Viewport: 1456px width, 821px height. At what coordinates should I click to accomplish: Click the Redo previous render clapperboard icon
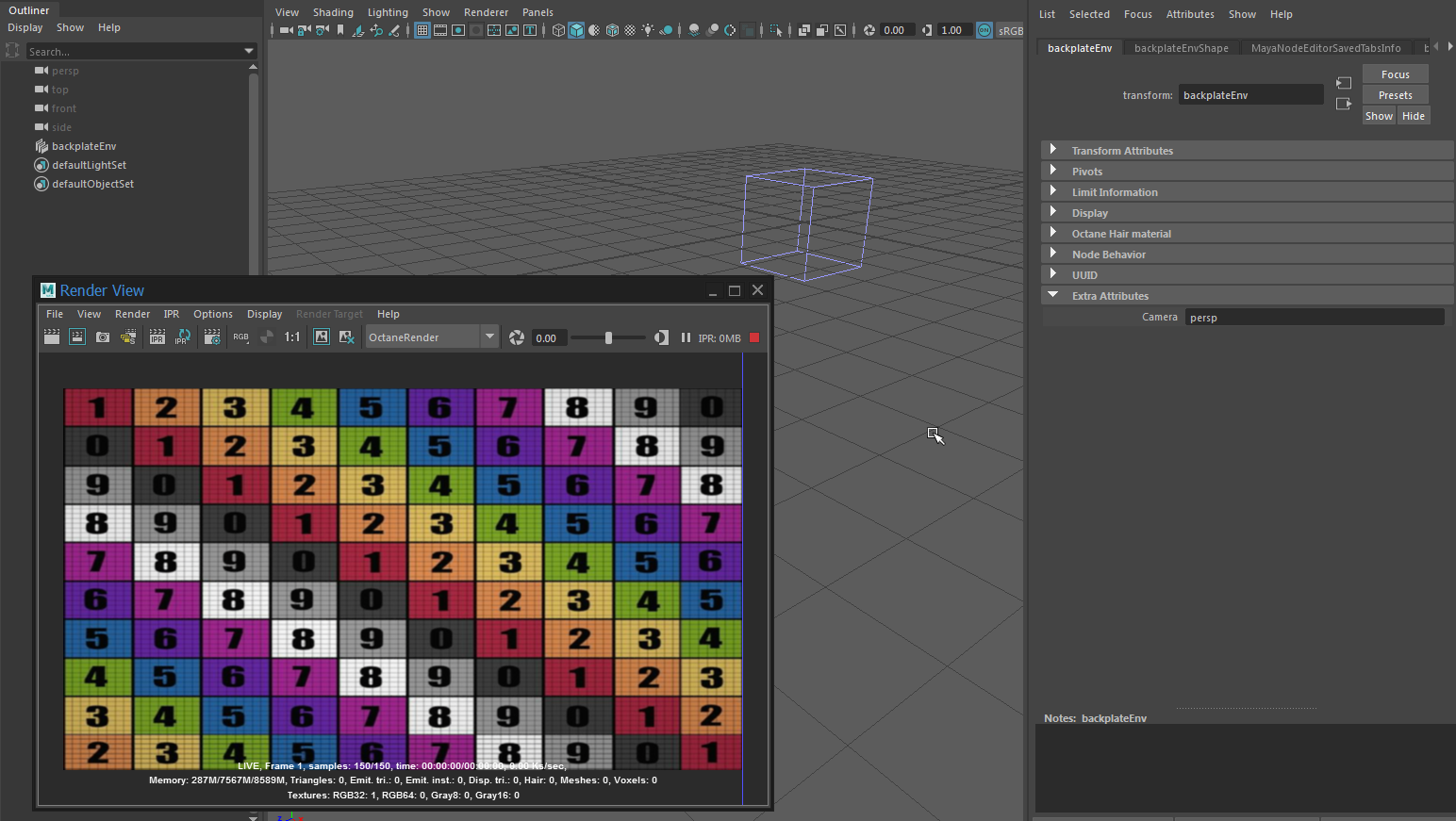(52, 337)
